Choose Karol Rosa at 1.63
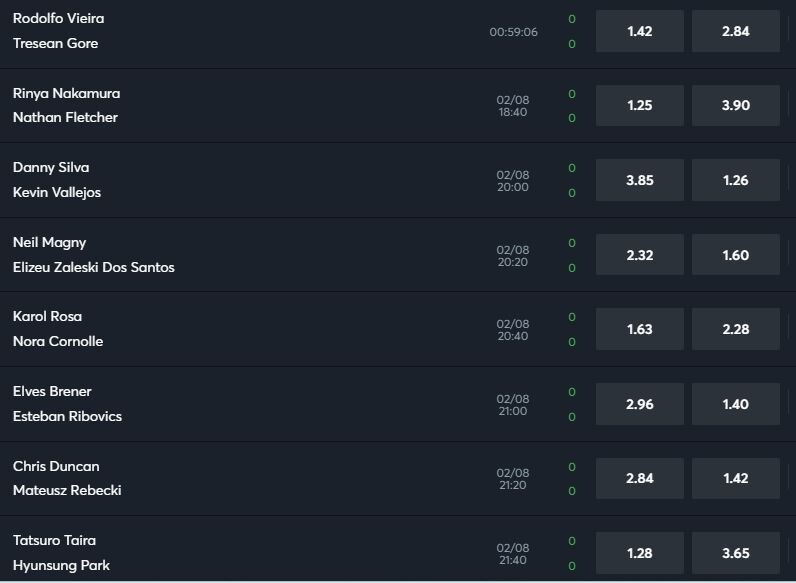Viewport: 796px width, 583px height. (640, 329)
